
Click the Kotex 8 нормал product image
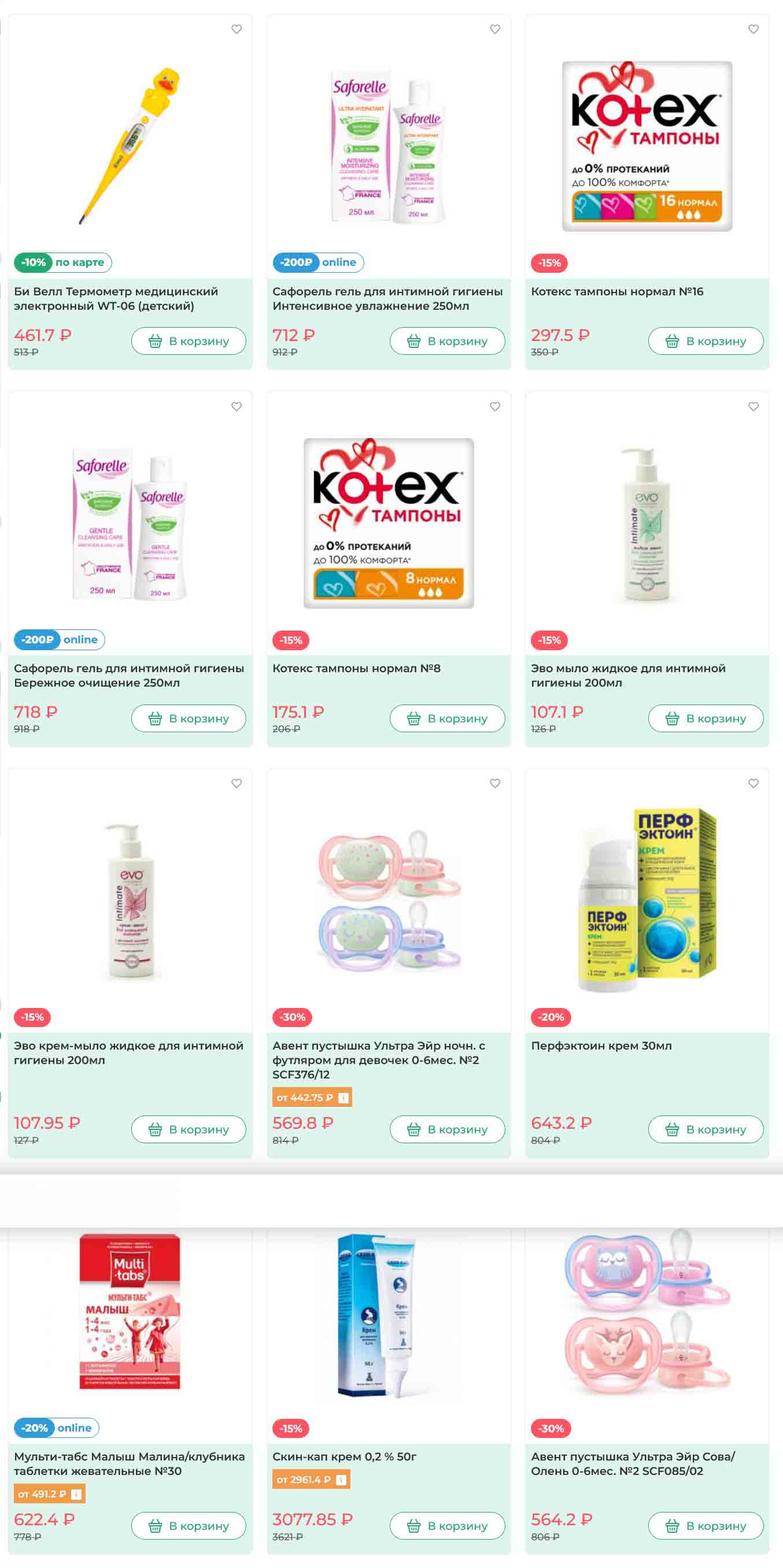coord(389,523)
